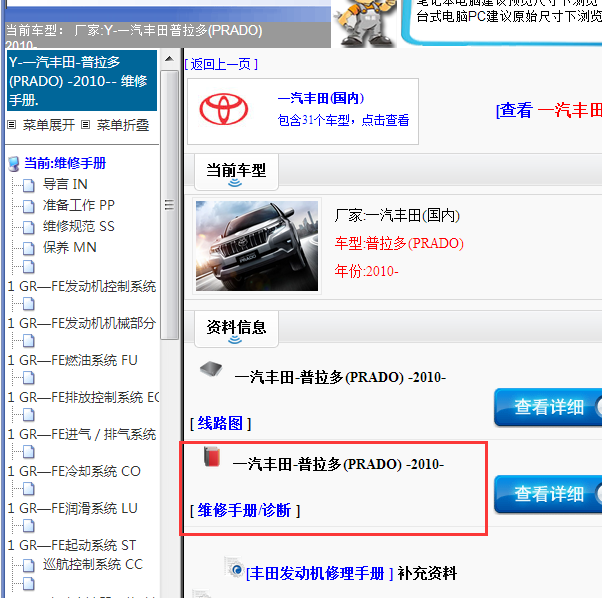This screenshot has height=598, width=602.
Task: Open the 一汽丰田(国内) link
Action: click(x=321, y=98)
